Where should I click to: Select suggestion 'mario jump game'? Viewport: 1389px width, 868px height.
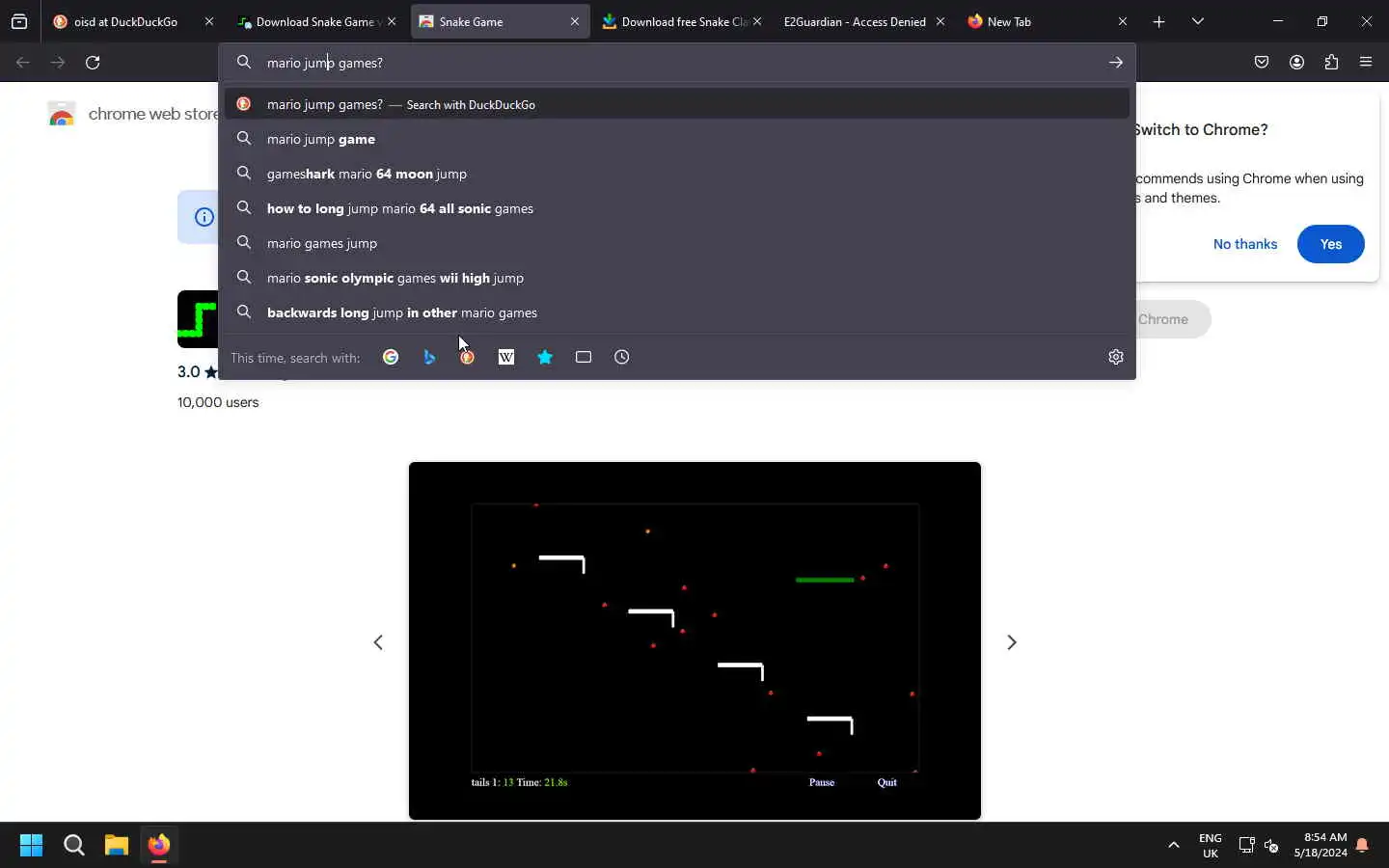tap(677, 139)
